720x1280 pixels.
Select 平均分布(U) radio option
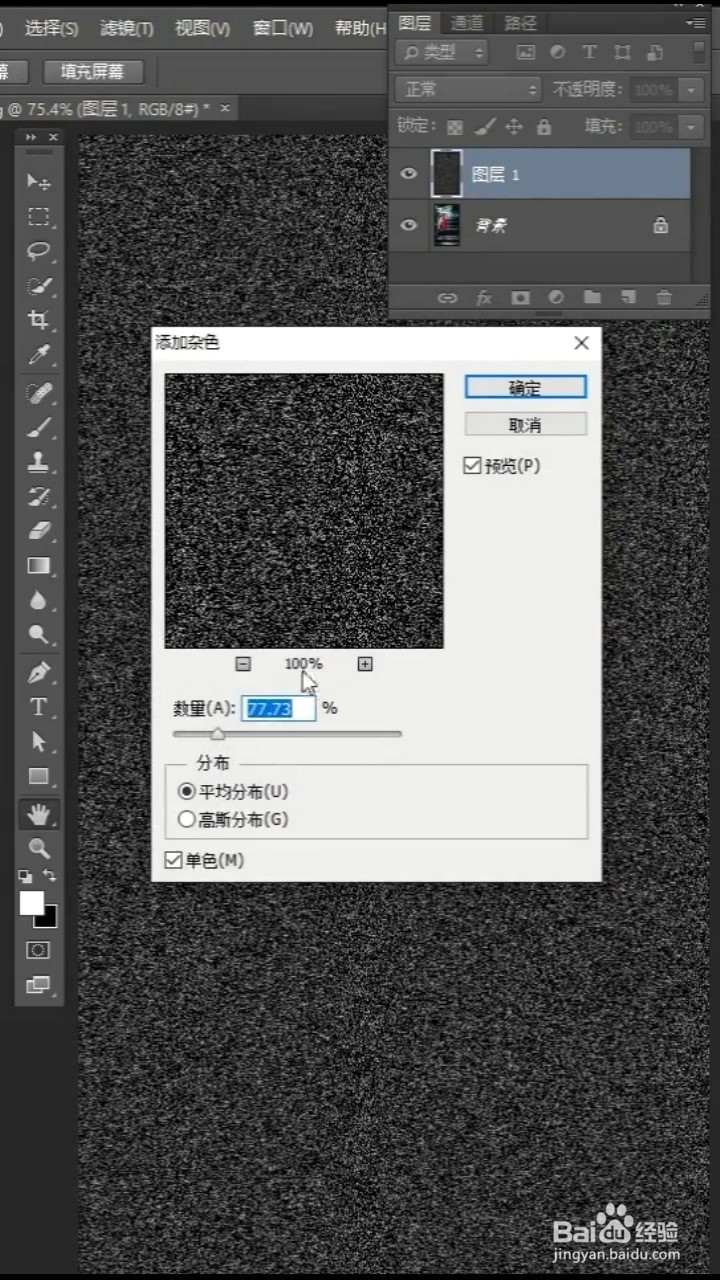coord(186,791)
